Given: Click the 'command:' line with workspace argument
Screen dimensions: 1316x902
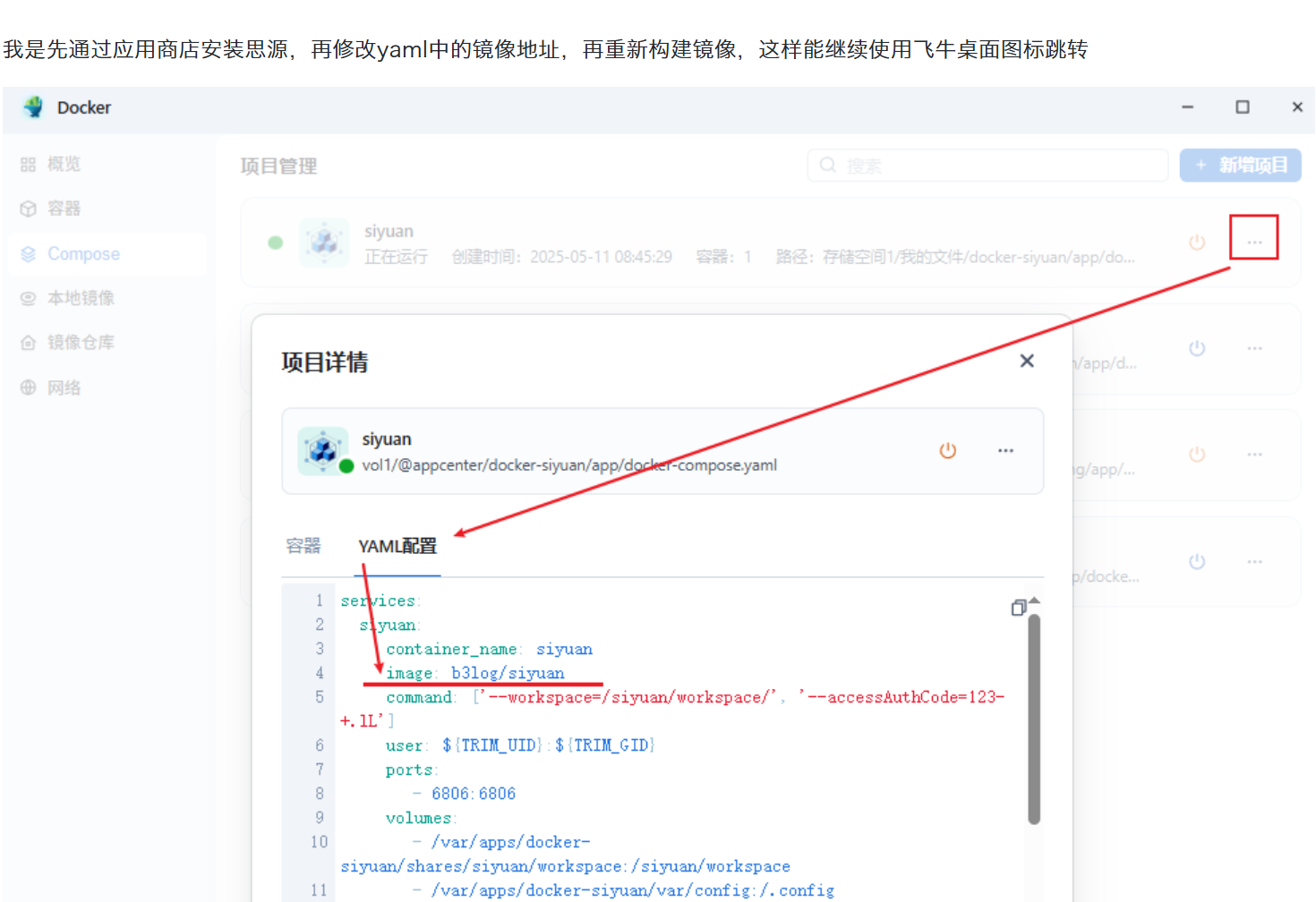Looking at the screenshot, I should click(672, 709).
